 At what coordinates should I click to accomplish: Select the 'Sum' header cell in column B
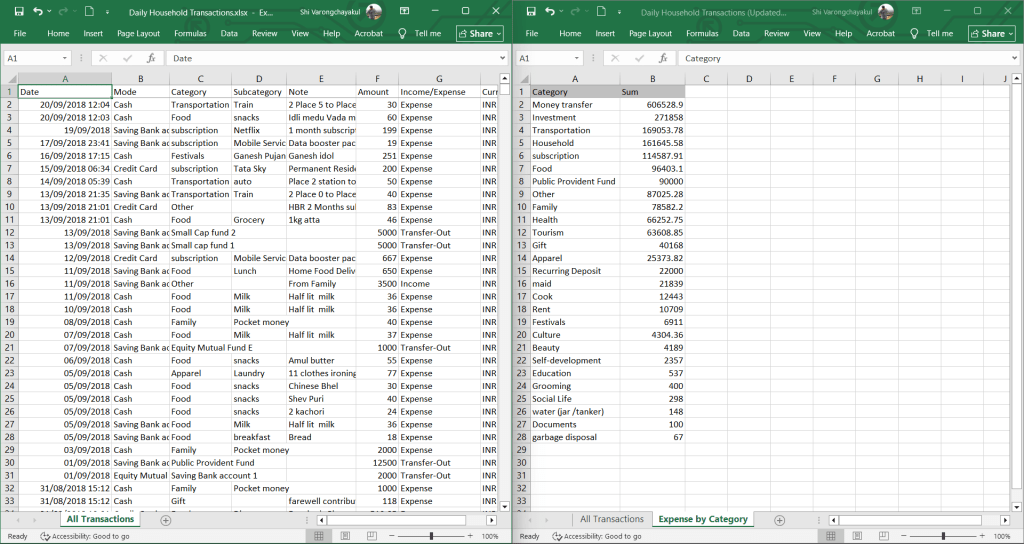(651, 92)
